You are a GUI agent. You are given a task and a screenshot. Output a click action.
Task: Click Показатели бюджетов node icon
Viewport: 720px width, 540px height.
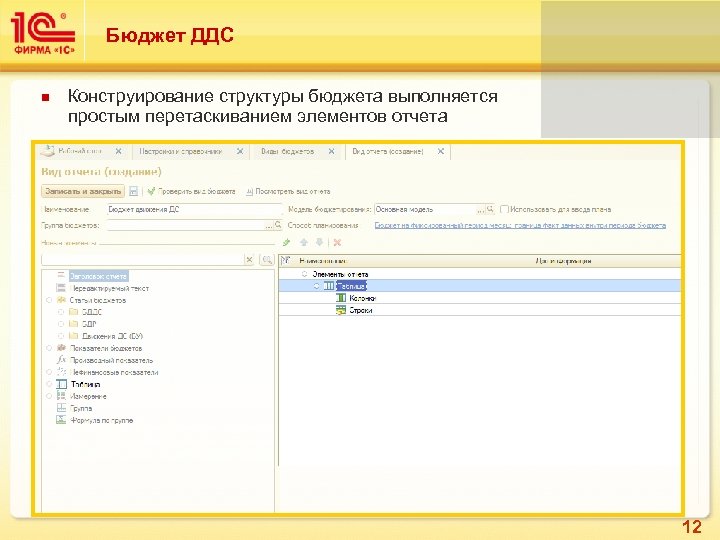coord(61,348)
